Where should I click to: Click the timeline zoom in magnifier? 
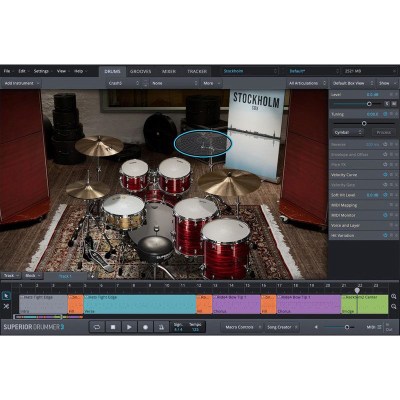[394, 296]
